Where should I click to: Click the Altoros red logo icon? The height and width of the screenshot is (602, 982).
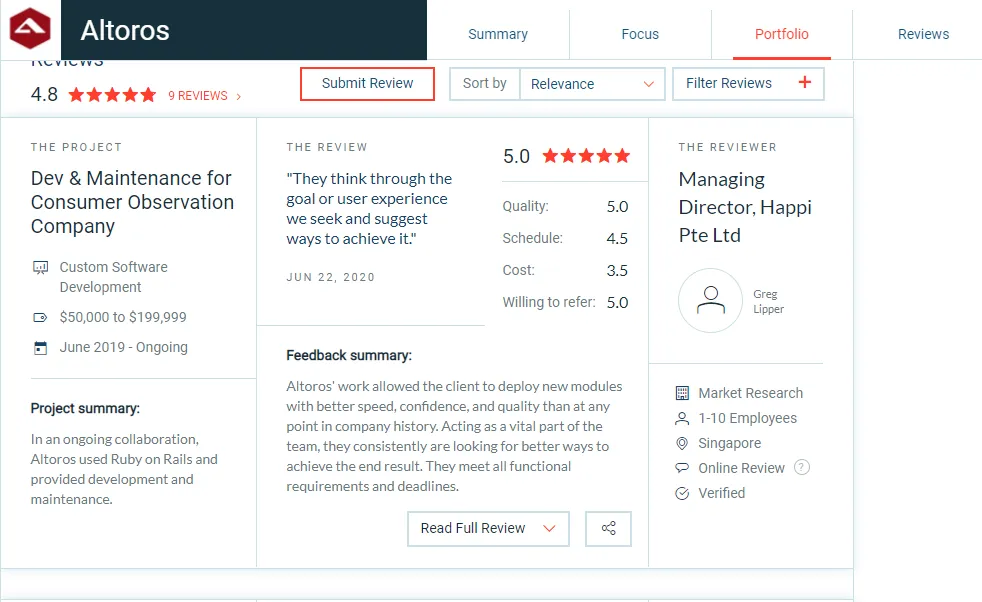[30, 29]
